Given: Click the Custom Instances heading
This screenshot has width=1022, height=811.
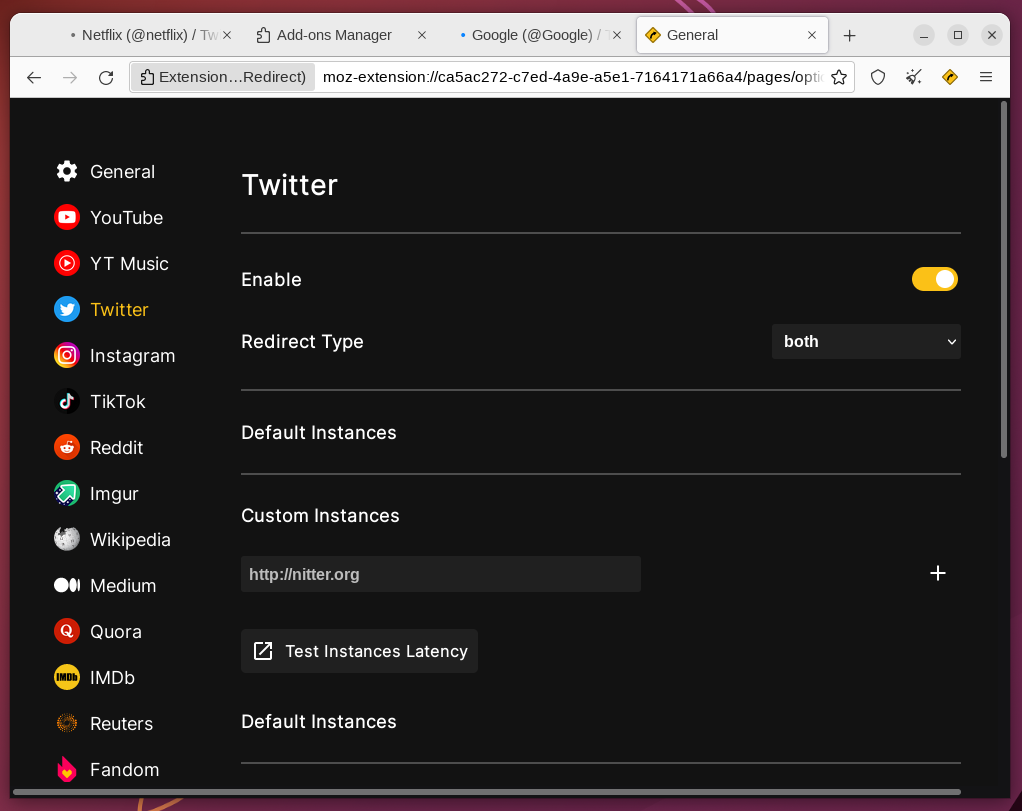Looking at the screenshot, I should click(320, 515).
